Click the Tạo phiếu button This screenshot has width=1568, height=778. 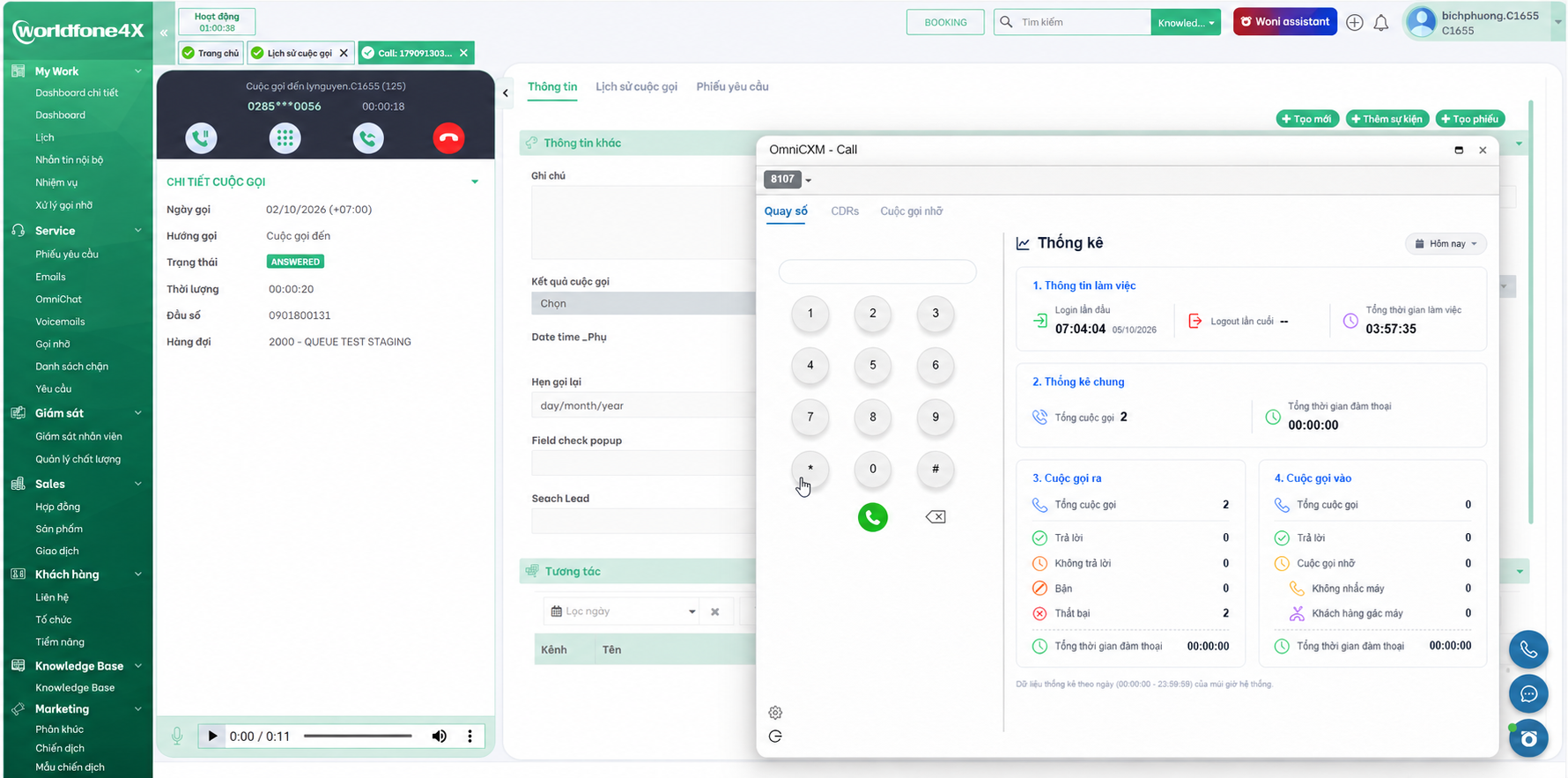coord(1469,119)
